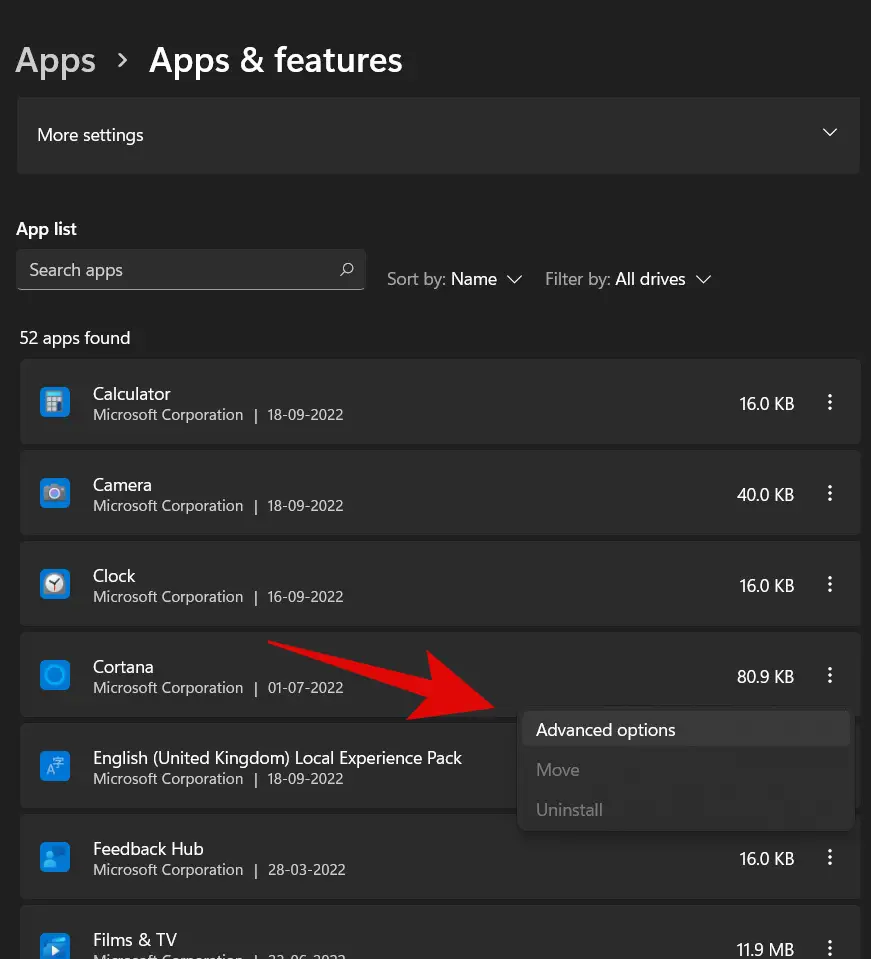Click the Feedback Hub 16.0 KB size value
Image resolution: width=871 pixels, height=959 pixels.
766,859
